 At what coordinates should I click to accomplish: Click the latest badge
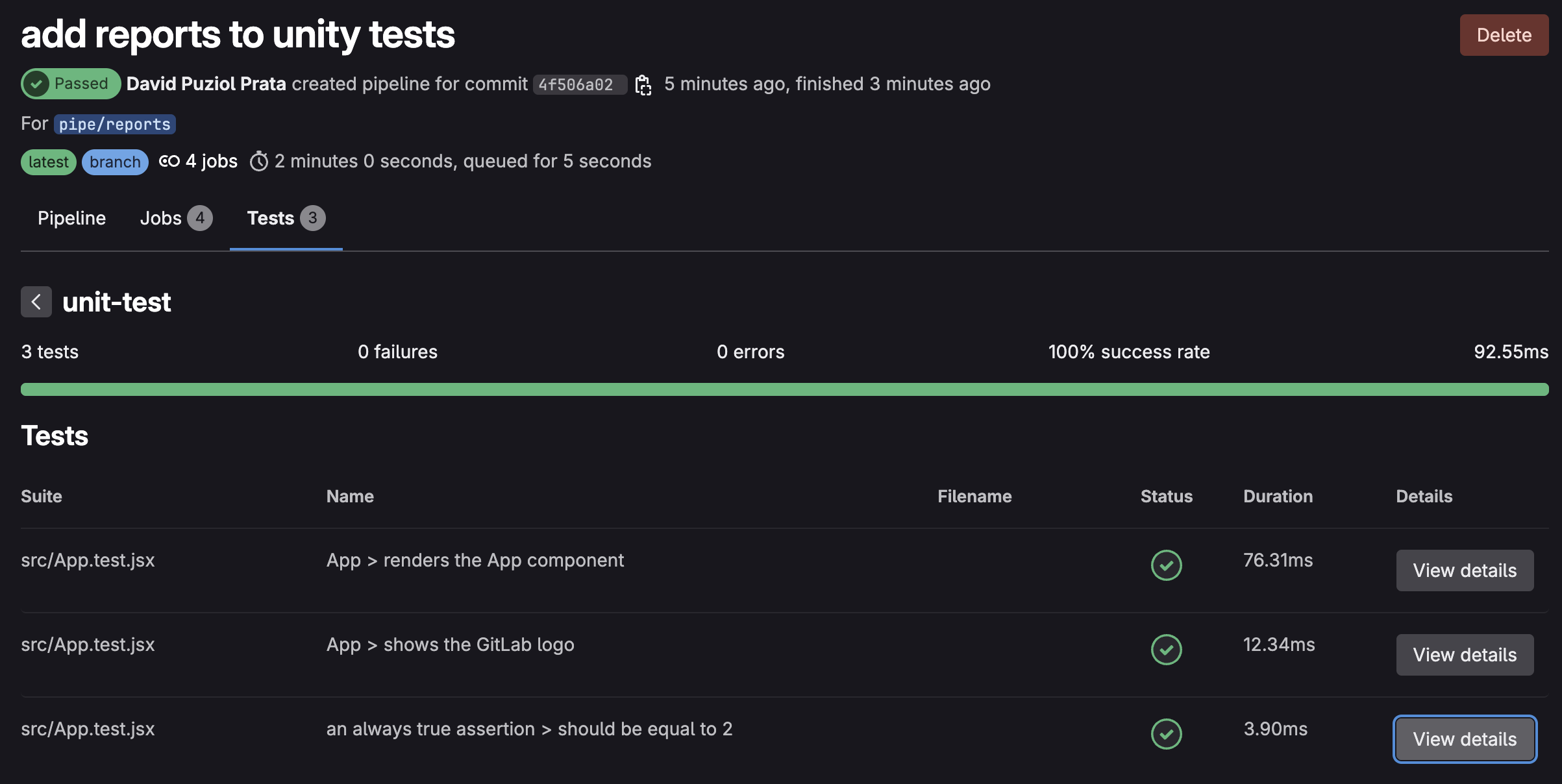pyautogui.click(x=49, y=162)
